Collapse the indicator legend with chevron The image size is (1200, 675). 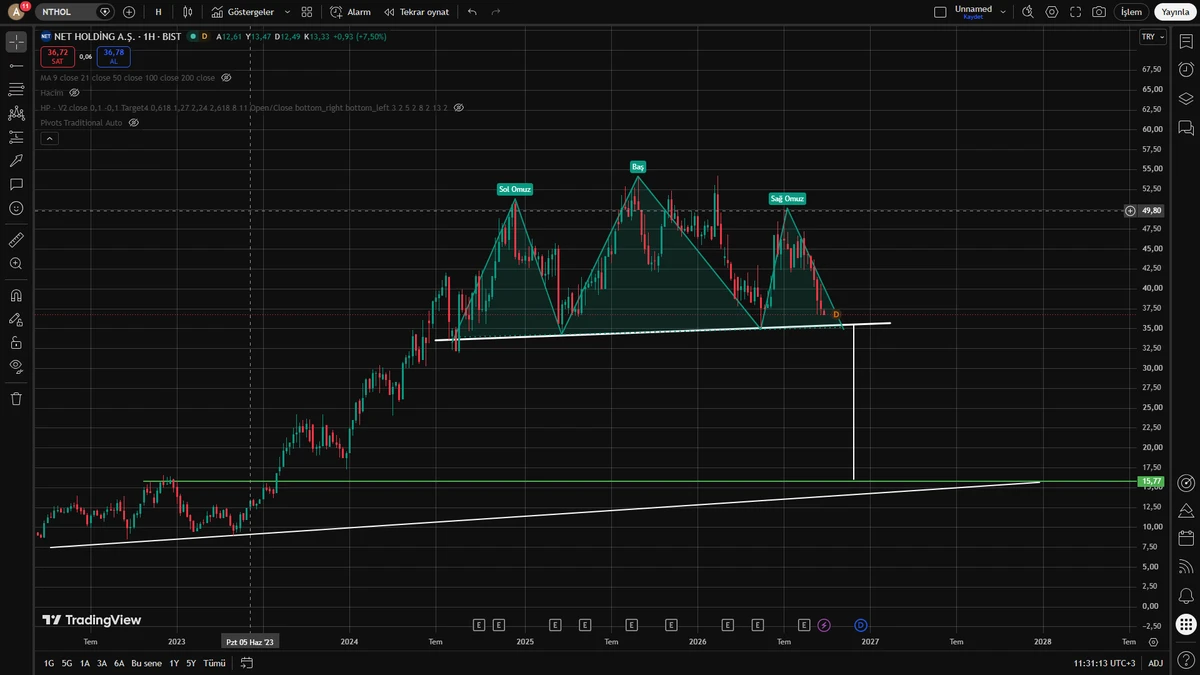tap(49, 139)
